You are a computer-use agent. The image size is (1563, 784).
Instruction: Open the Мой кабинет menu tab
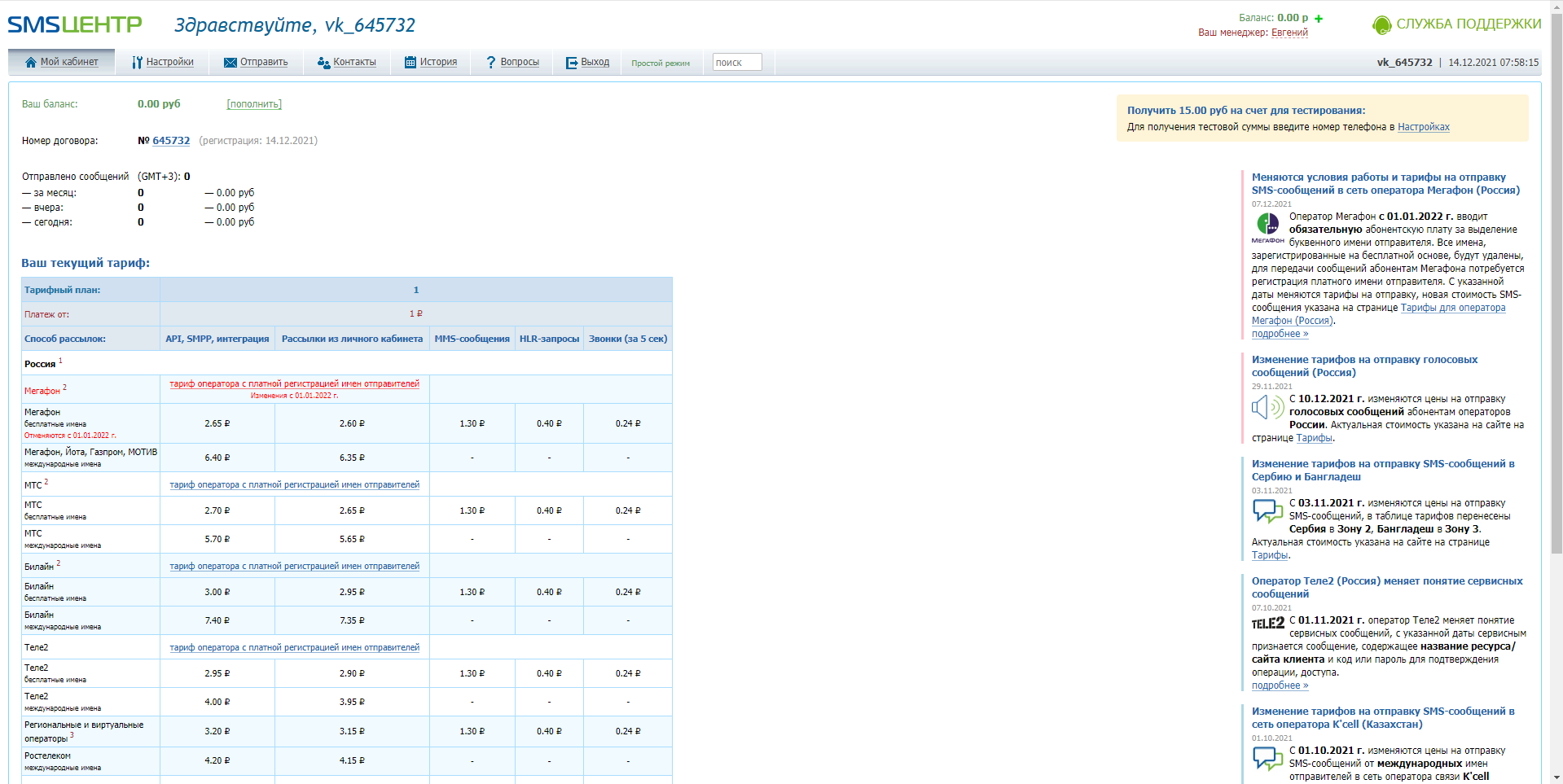[x=62, y=62]
